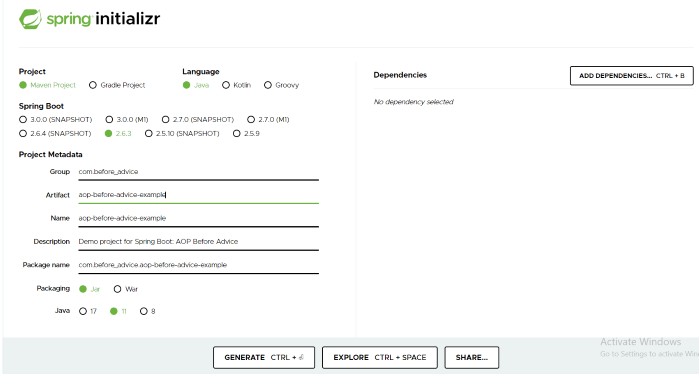Viewport: 699px width, 374px height.
Task: Select Java version 17
Action: tap(88, 311)
